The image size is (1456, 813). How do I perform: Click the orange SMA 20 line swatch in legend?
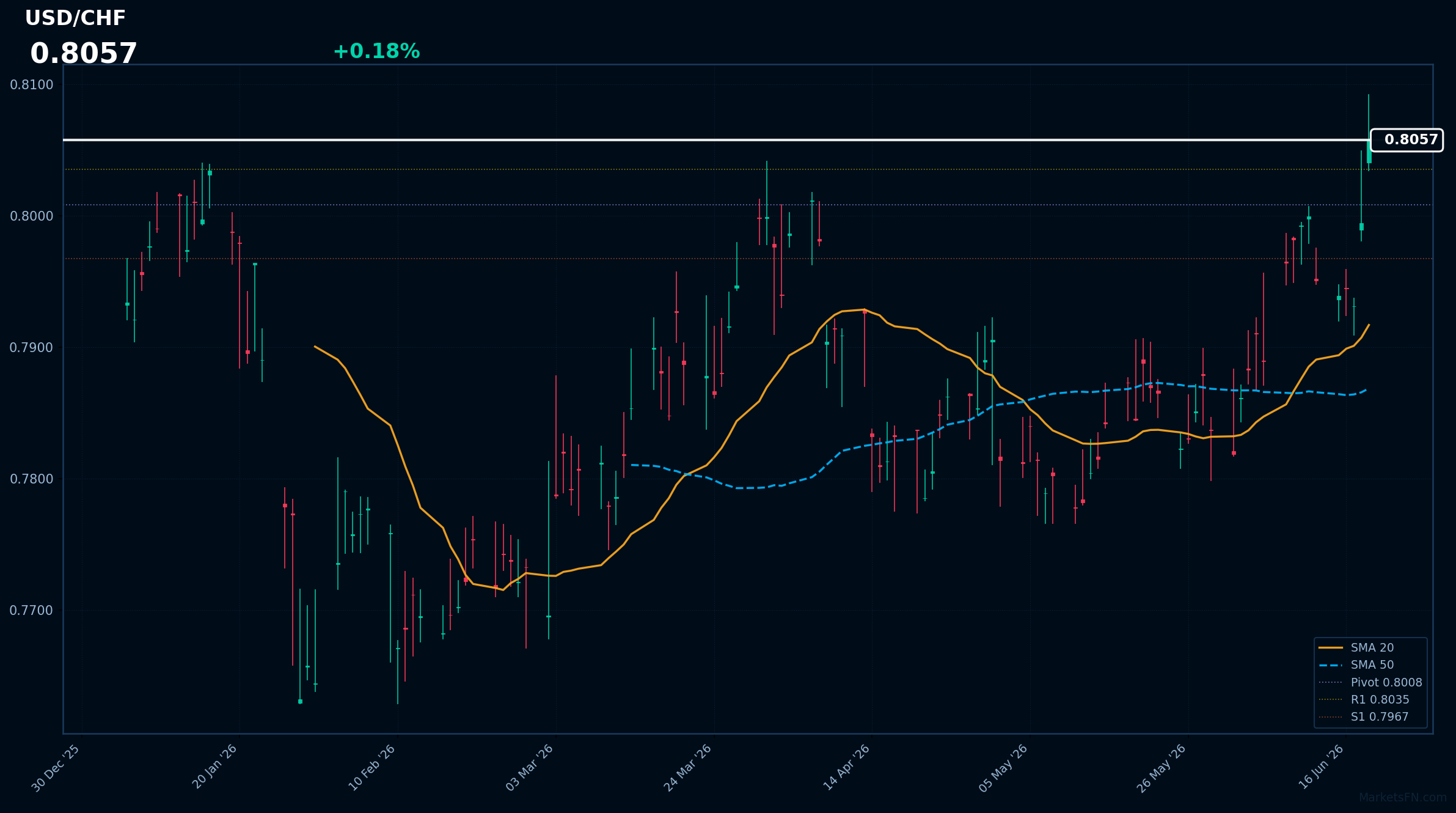pyautogui.click(x=1331, y=647)
